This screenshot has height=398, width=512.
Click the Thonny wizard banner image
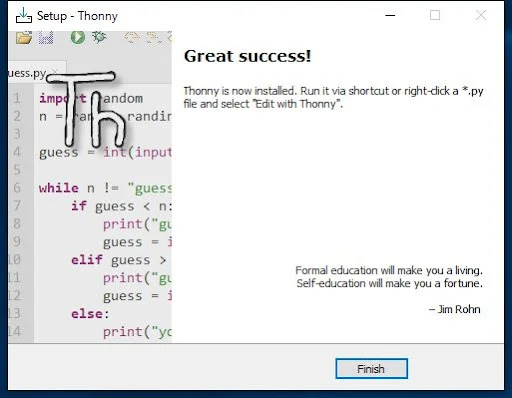tap(90, 187)
